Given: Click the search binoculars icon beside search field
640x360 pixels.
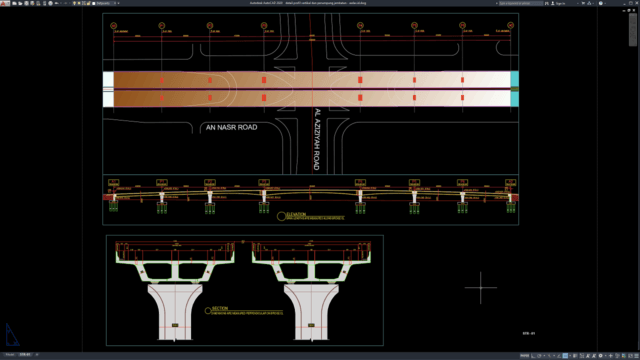Looking at the screenshot, I should coord(547,3).
